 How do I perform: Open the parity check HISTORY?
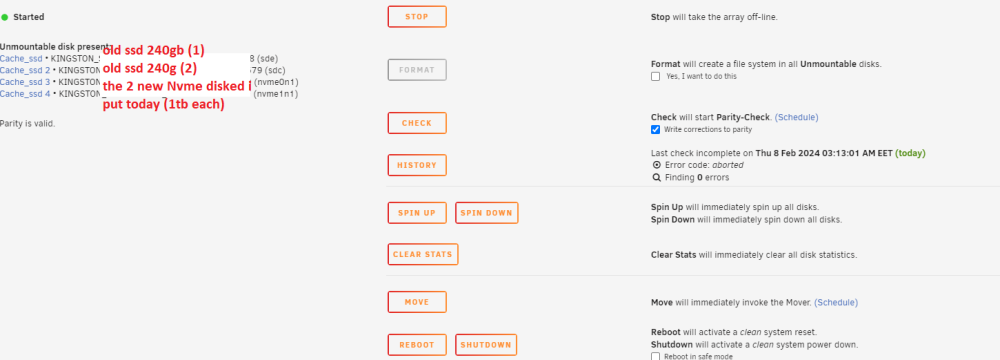point(417,165)
